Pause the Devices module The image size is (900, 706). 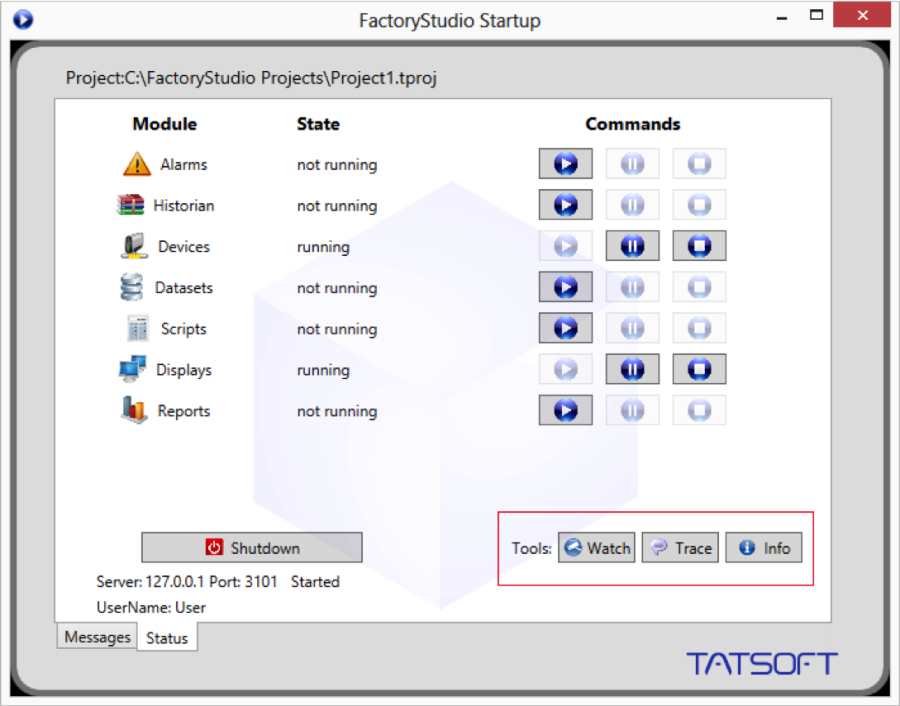632,246
